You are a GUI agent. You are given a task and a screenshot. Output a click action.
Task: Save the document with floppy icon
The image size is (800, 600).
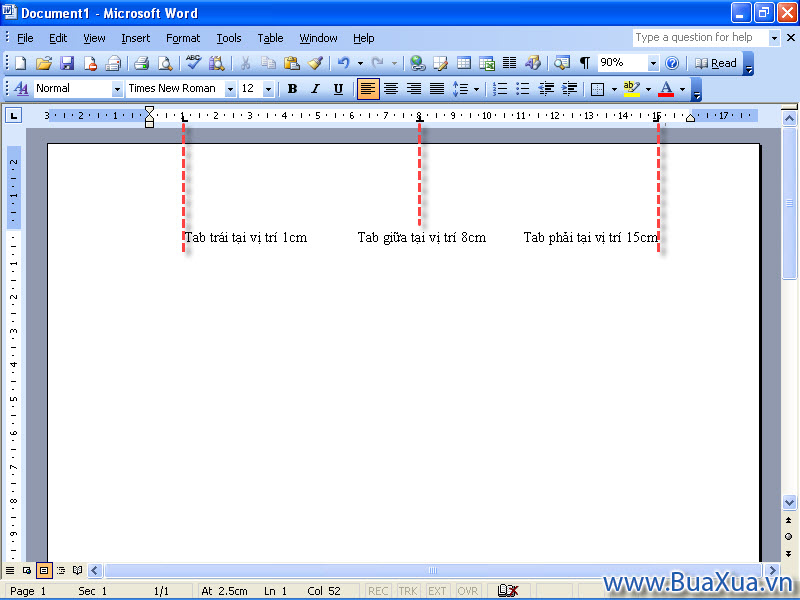67,63
